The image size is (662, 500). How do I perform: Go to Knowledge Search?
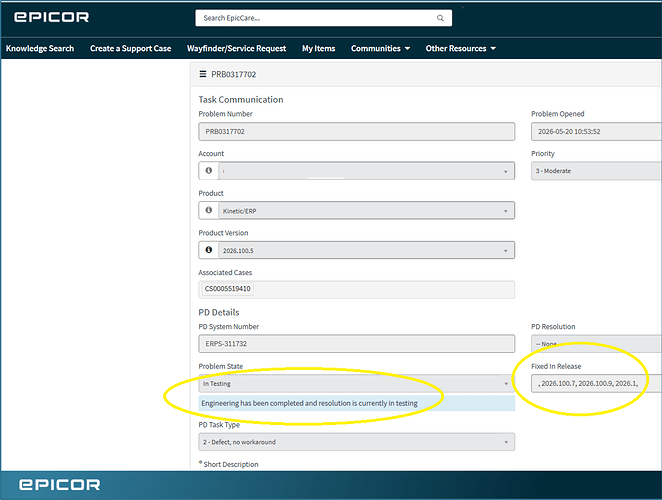click(40, 49)
